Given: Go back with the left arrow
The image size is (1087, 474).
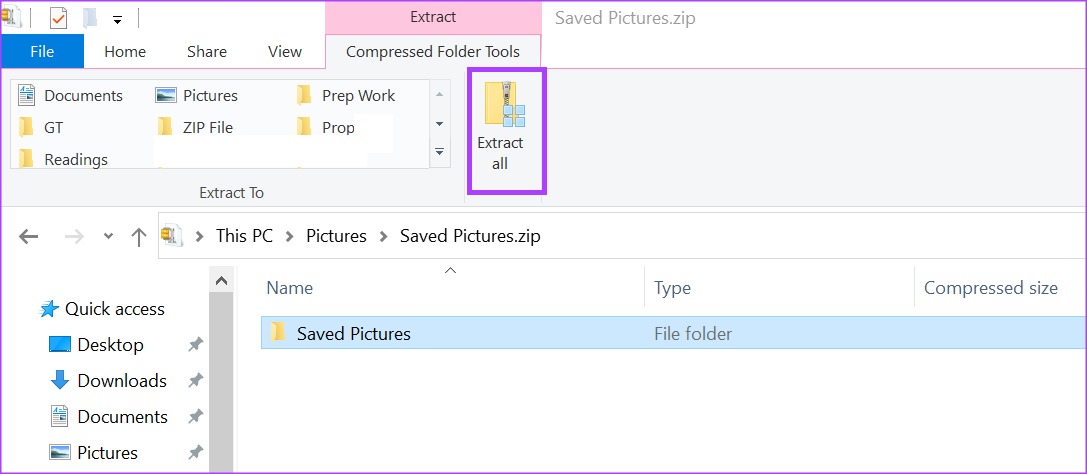Looking at the screenshot, I should tap(28, 236).
